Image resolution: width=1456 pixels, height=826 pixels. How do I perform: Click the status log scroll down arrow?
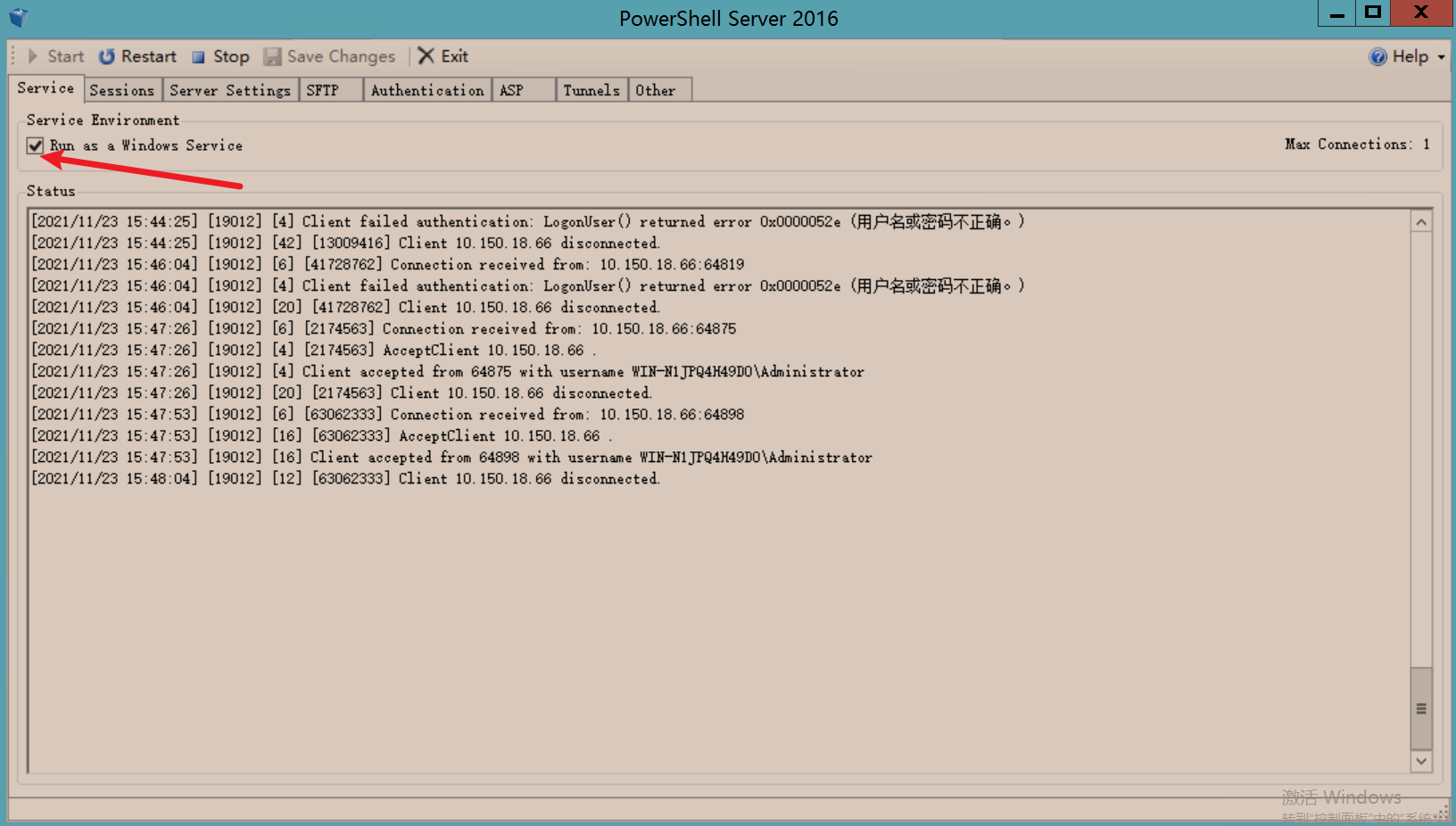(x=1421, y=761)
